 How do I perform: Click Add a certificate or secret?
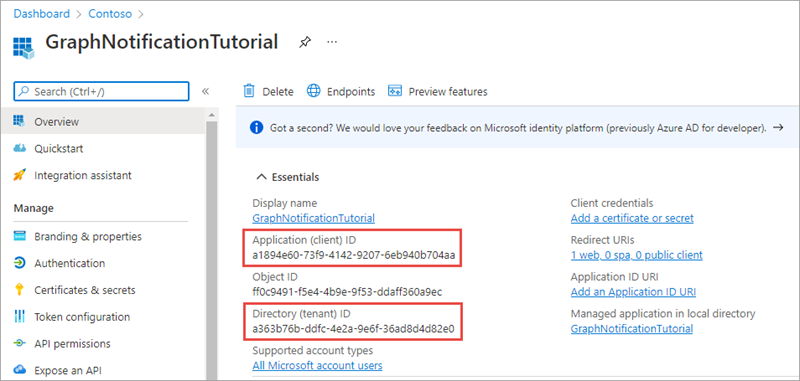[632, 218]
